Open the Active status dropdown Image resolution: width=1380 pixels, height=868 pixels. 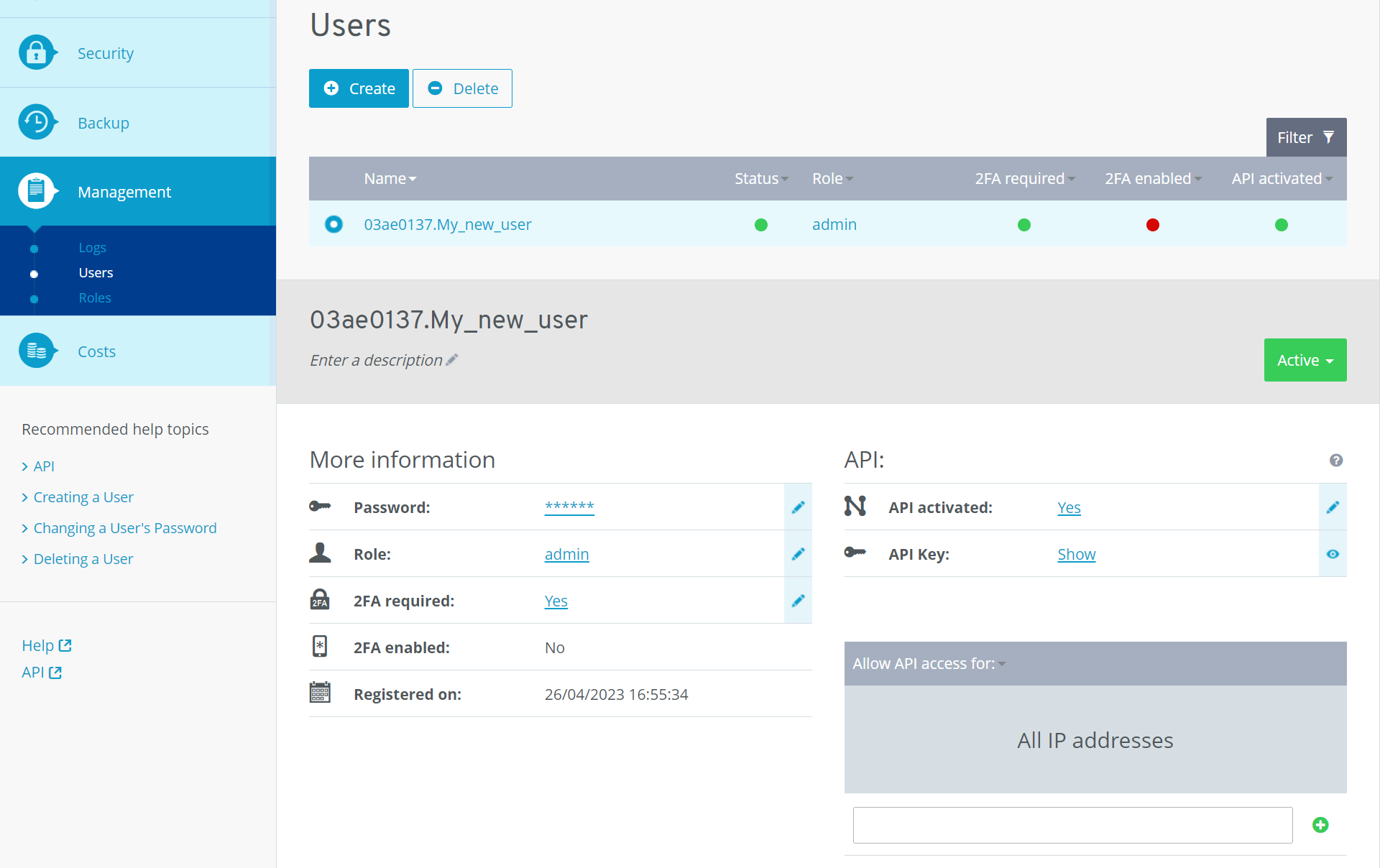click(1305, 360)
